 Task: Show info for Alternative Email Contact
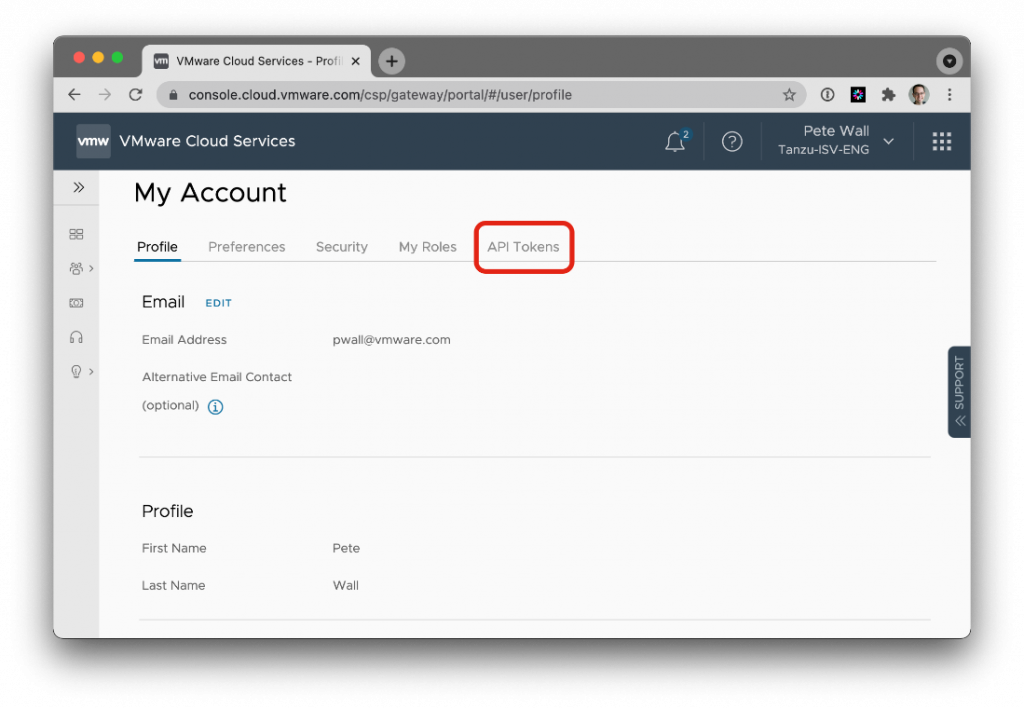click(215, 407)
